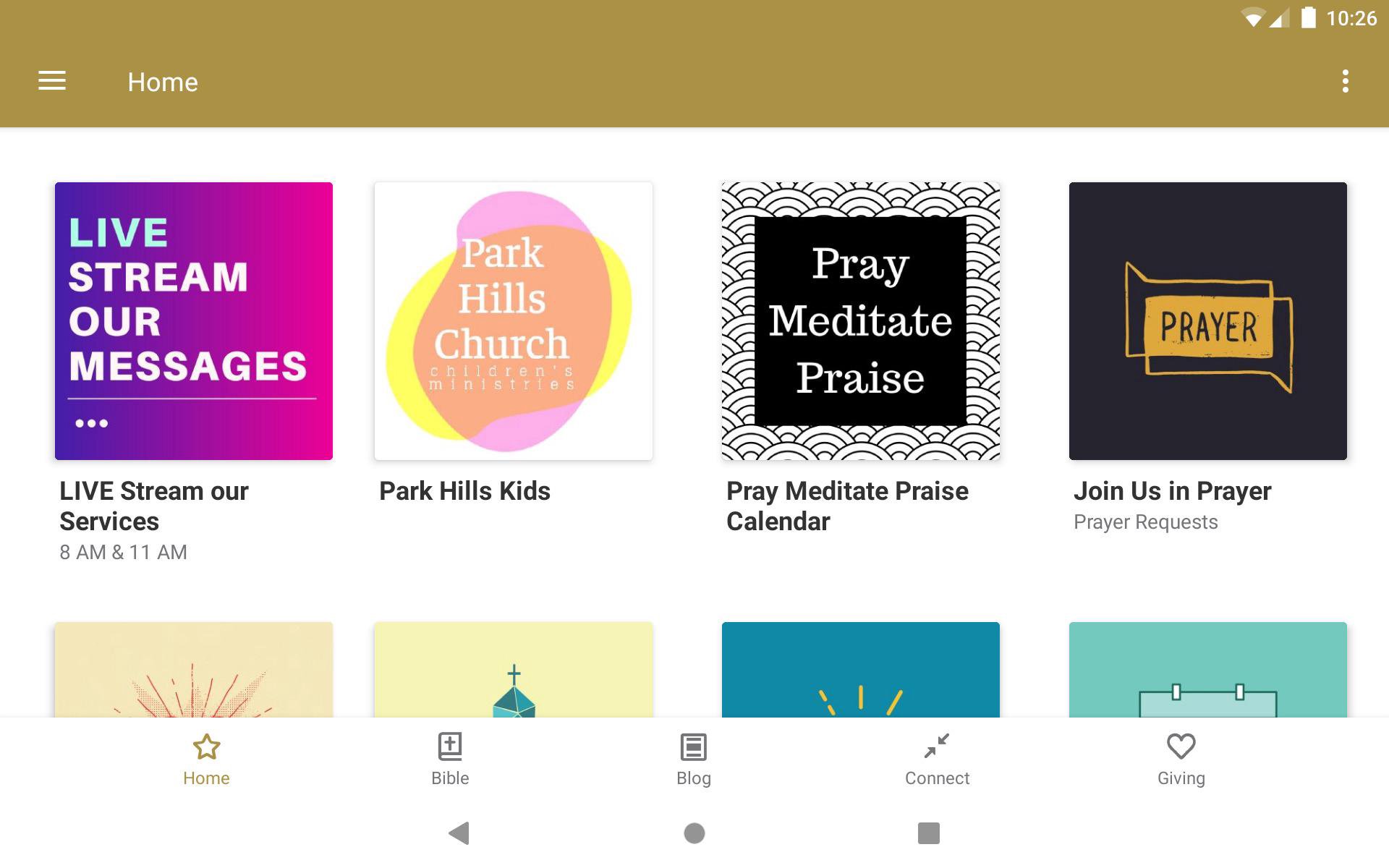Tap the Giving heart icon
1389x868 pixels.
[x=1181, y=746]
